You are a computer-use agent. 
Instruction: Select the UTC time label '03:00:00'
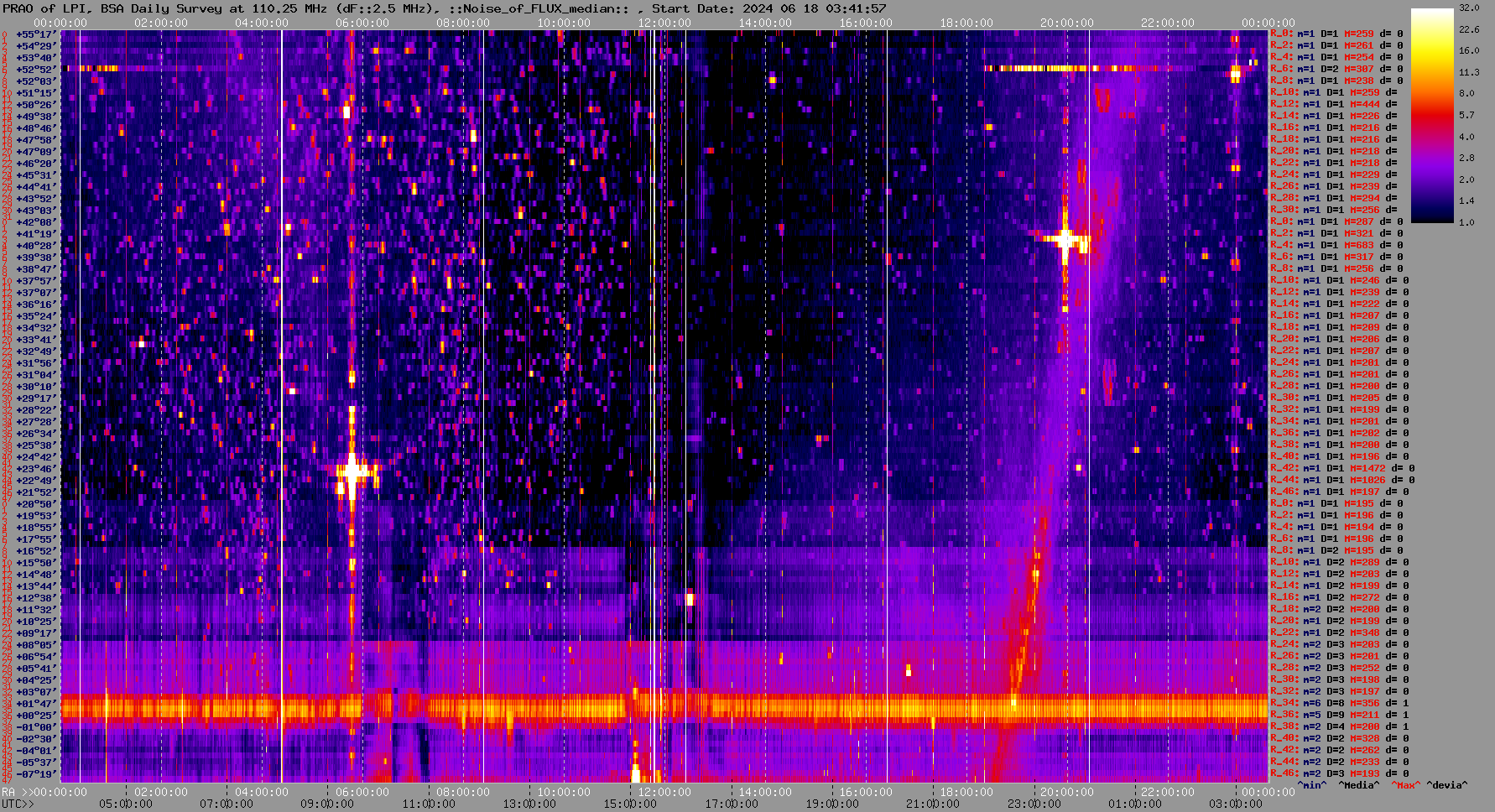coord(1236,804)
